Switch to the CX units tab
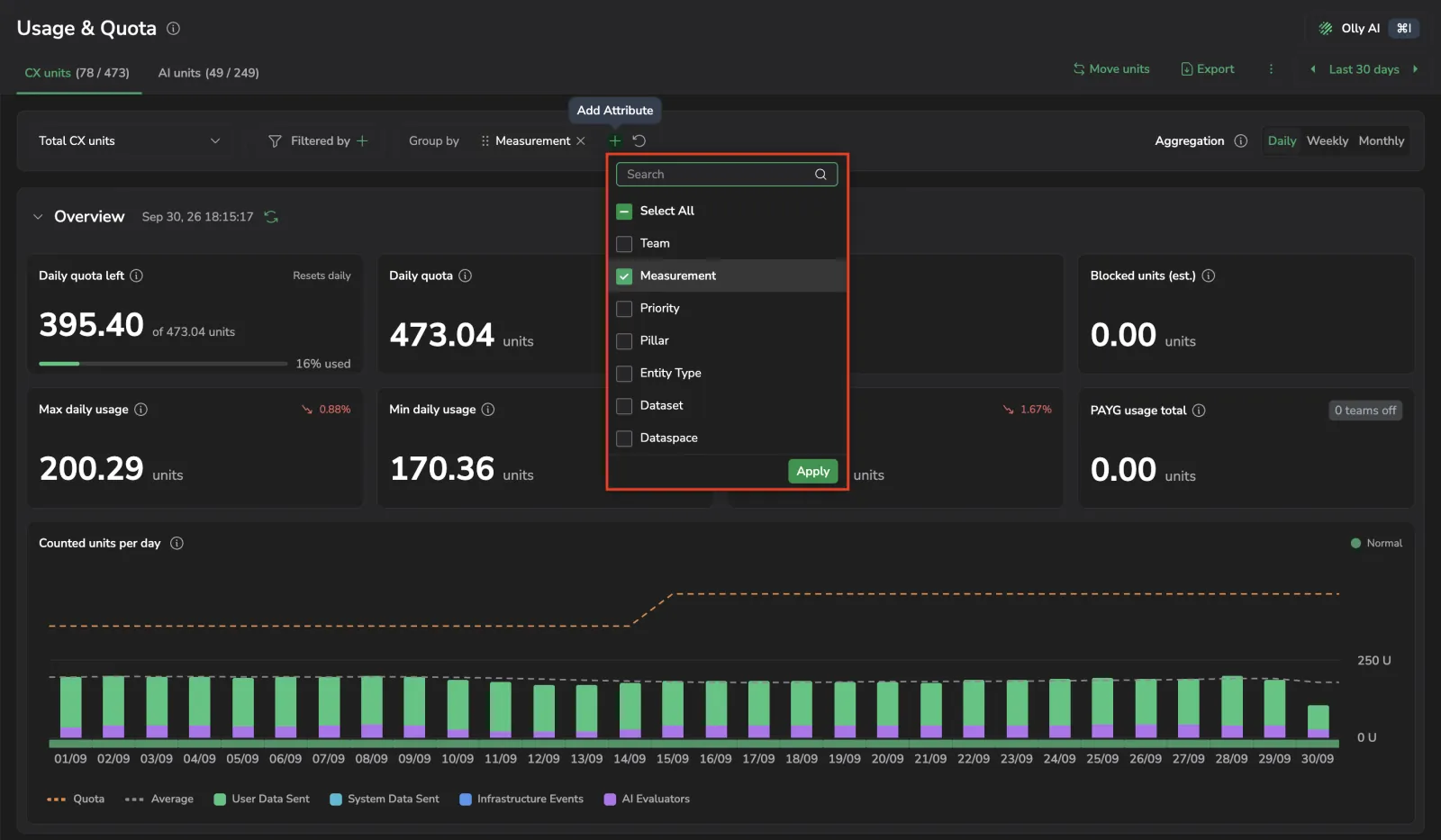Screen dimensions: 1441x840 [x=77, y=73]
